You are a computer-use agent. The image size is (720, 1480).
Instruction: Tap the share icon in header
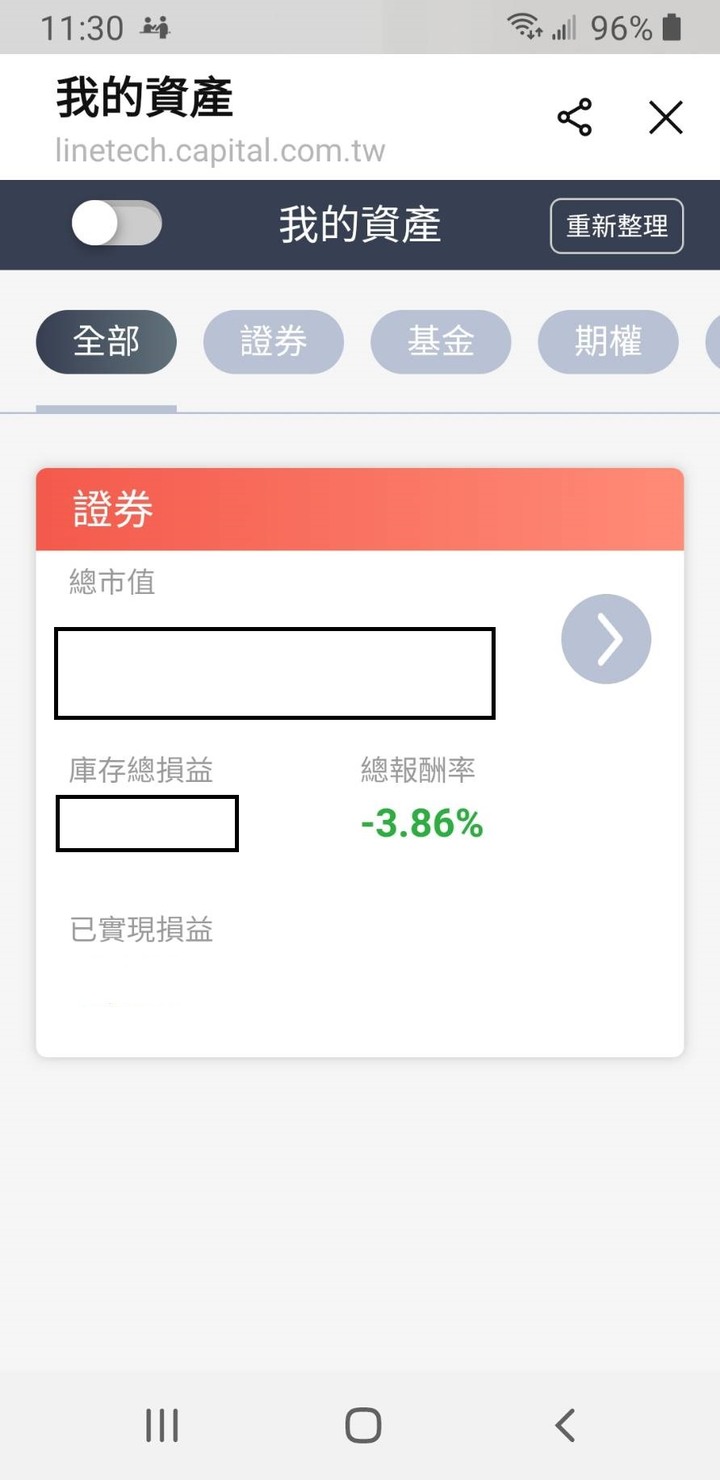pos(575,118)
